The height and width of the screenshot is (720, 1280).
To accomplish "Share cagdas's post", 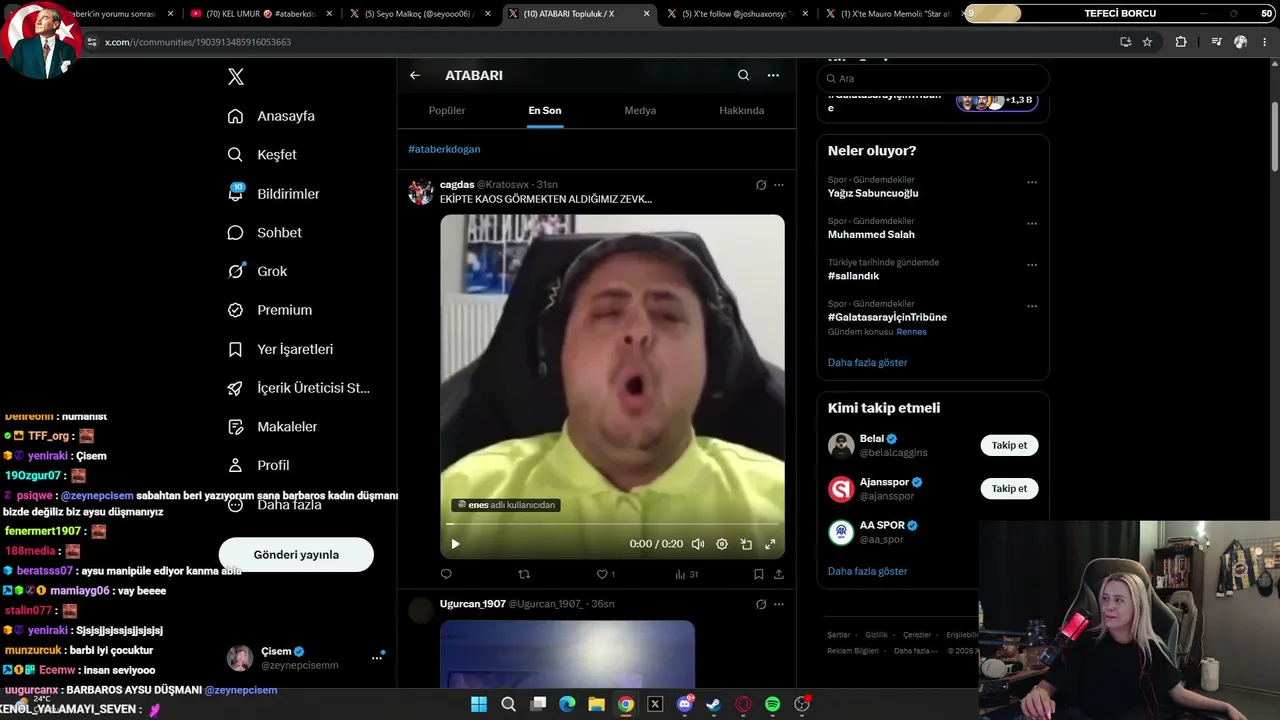I will (779, 574).
